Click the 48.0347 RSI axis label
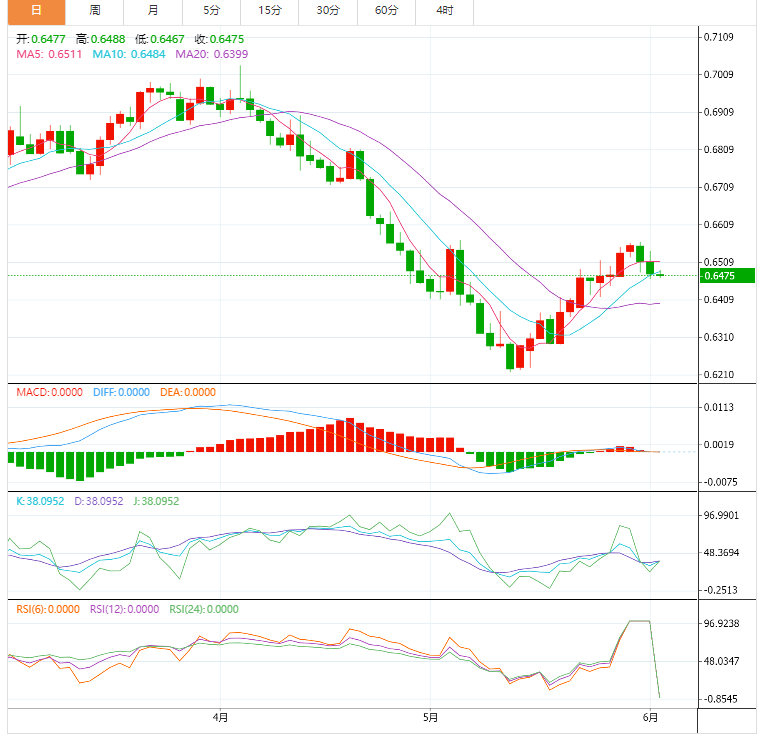Screen dimensions: 766x745 tap(721, 661)
